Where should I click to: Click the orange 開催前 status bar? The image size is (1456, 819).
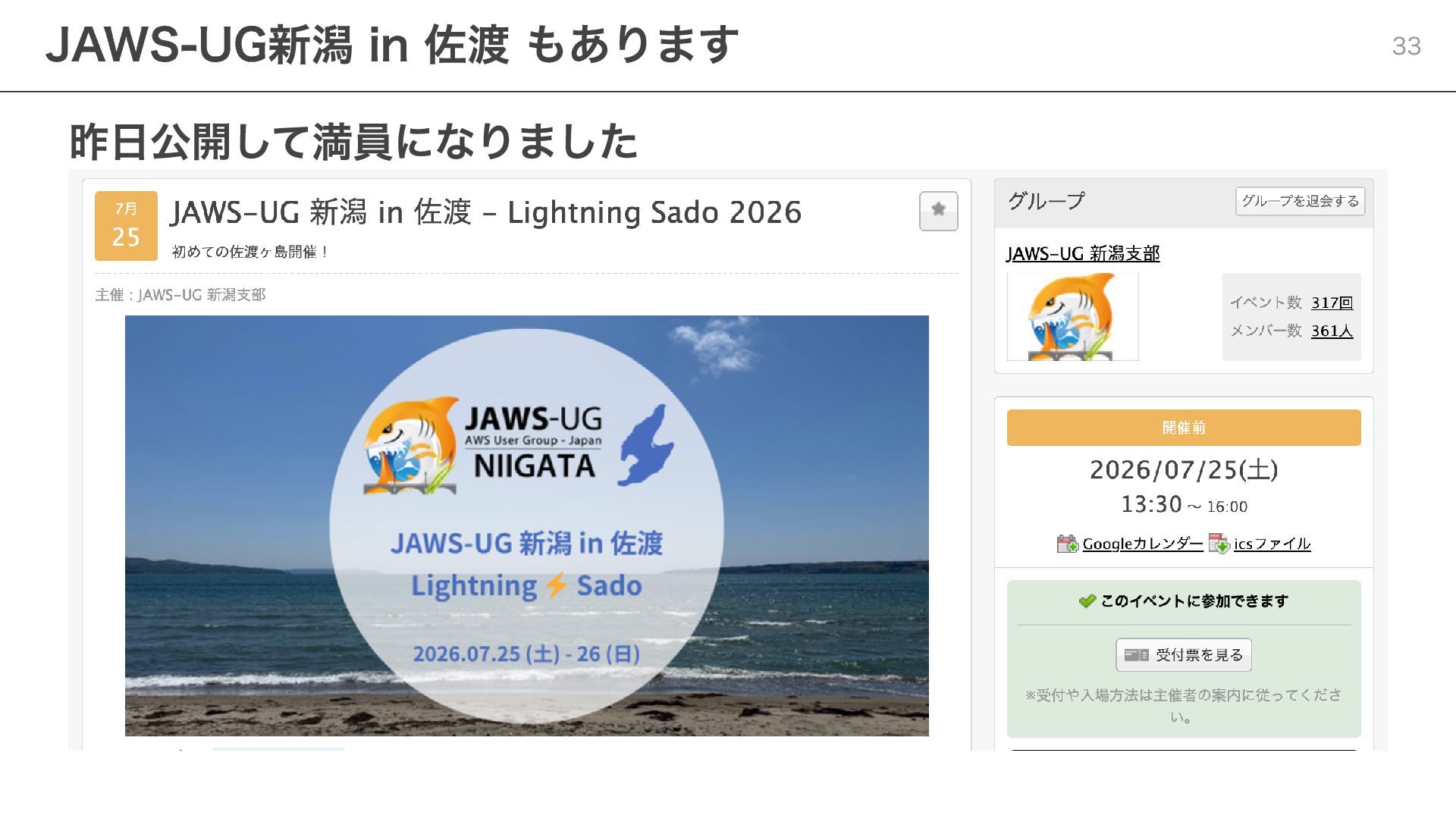[1184, 428]
